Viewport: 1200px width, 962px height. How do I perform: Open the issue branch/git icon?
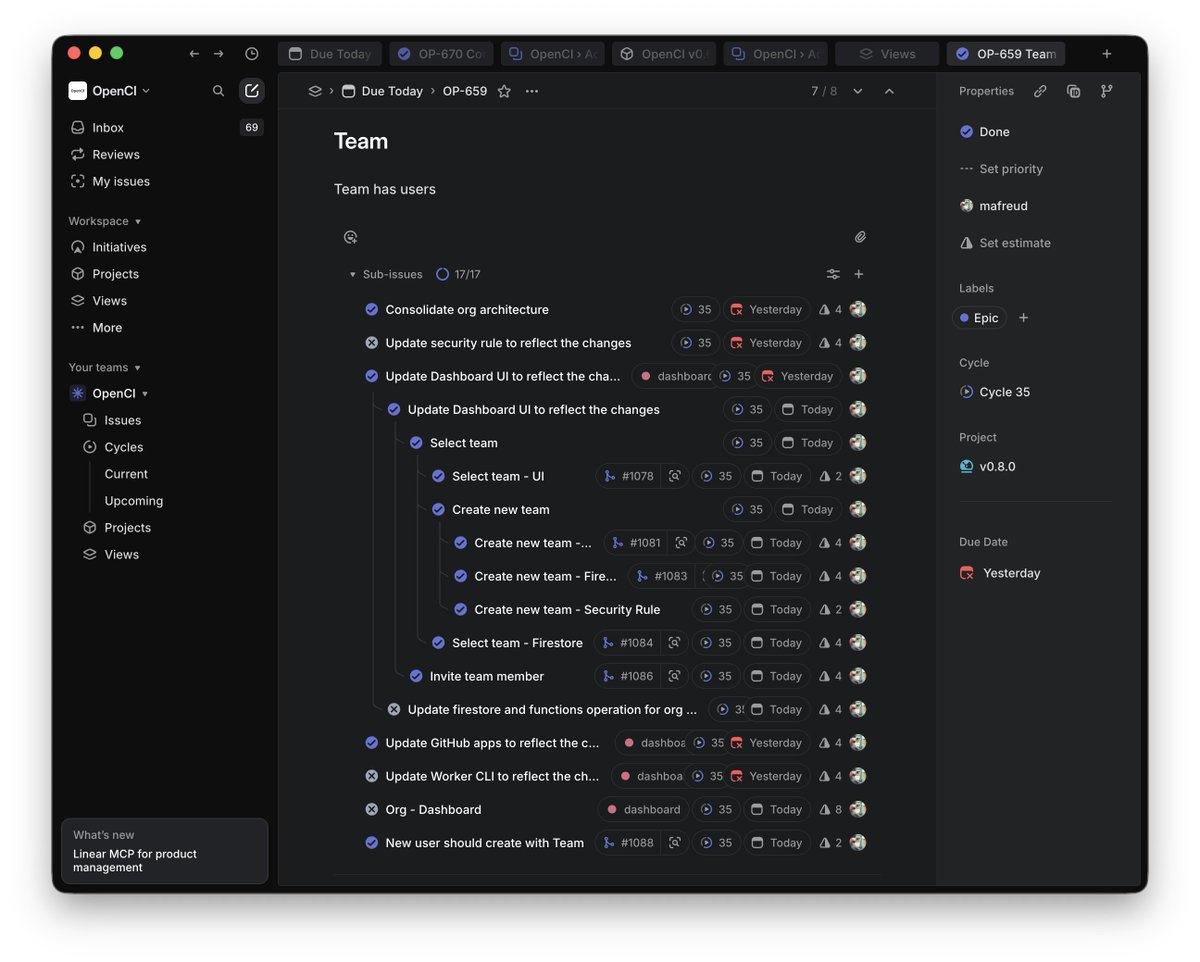click(1106, 91)
